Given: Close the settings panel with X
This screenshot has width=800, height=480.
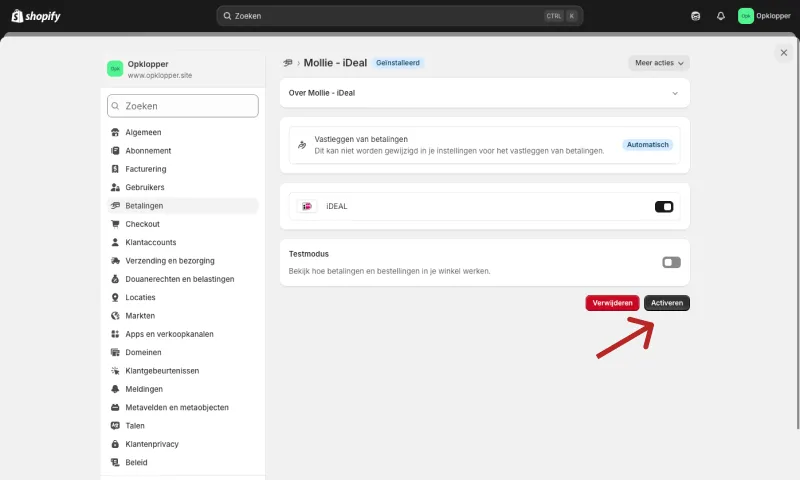Looking at the screenshot, I should point(784,53).
